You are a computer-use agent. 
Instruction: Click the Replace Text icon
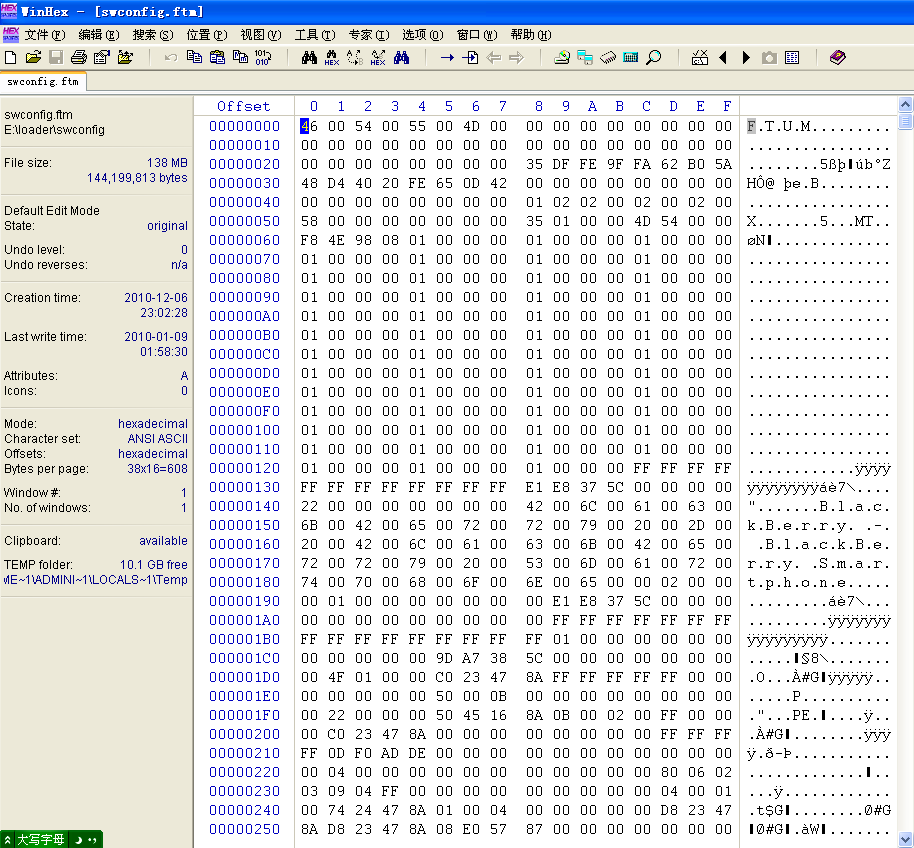coord(354,57)
